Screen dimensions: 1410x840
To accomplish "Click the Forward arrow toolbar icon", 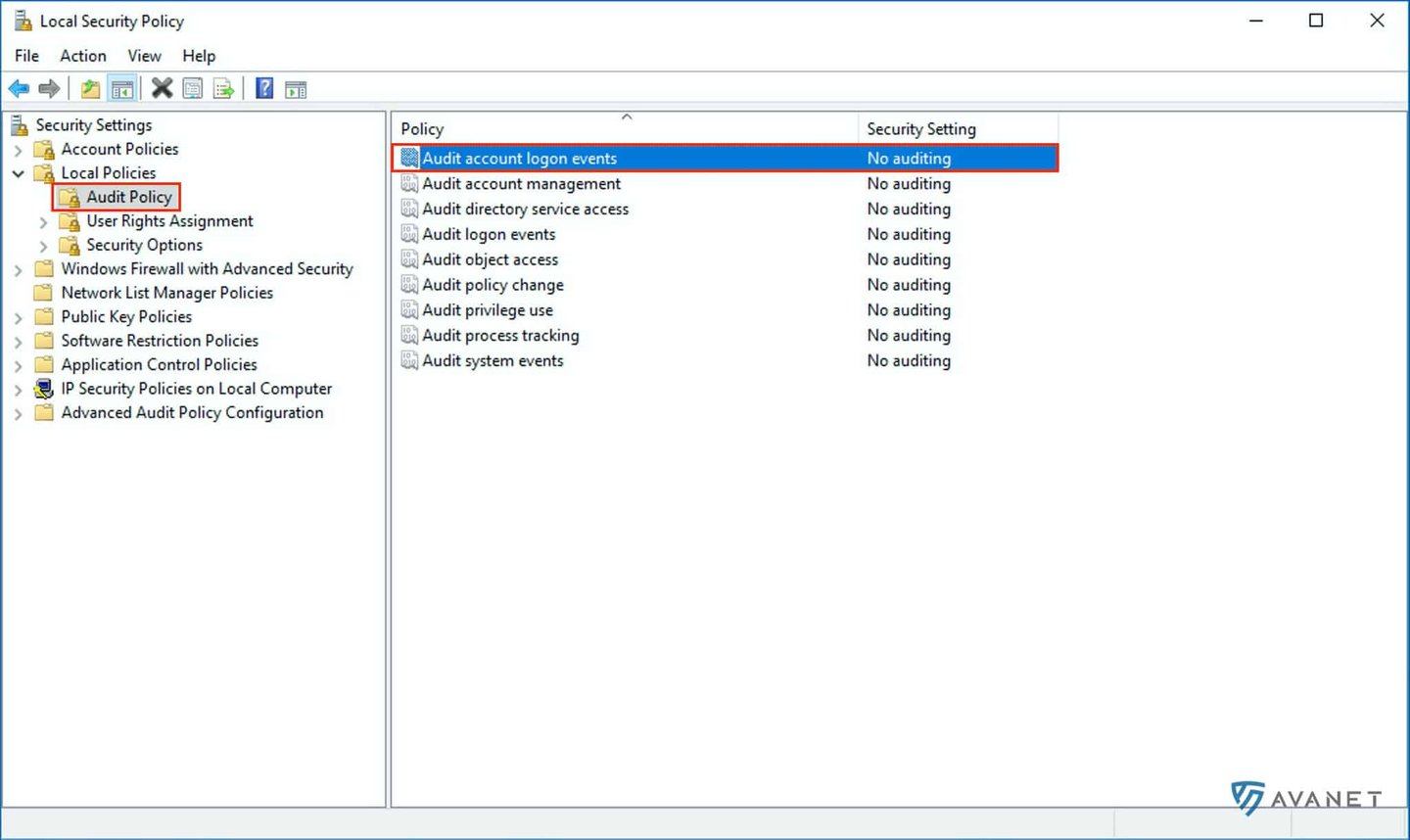I will (x=49, y=89).
